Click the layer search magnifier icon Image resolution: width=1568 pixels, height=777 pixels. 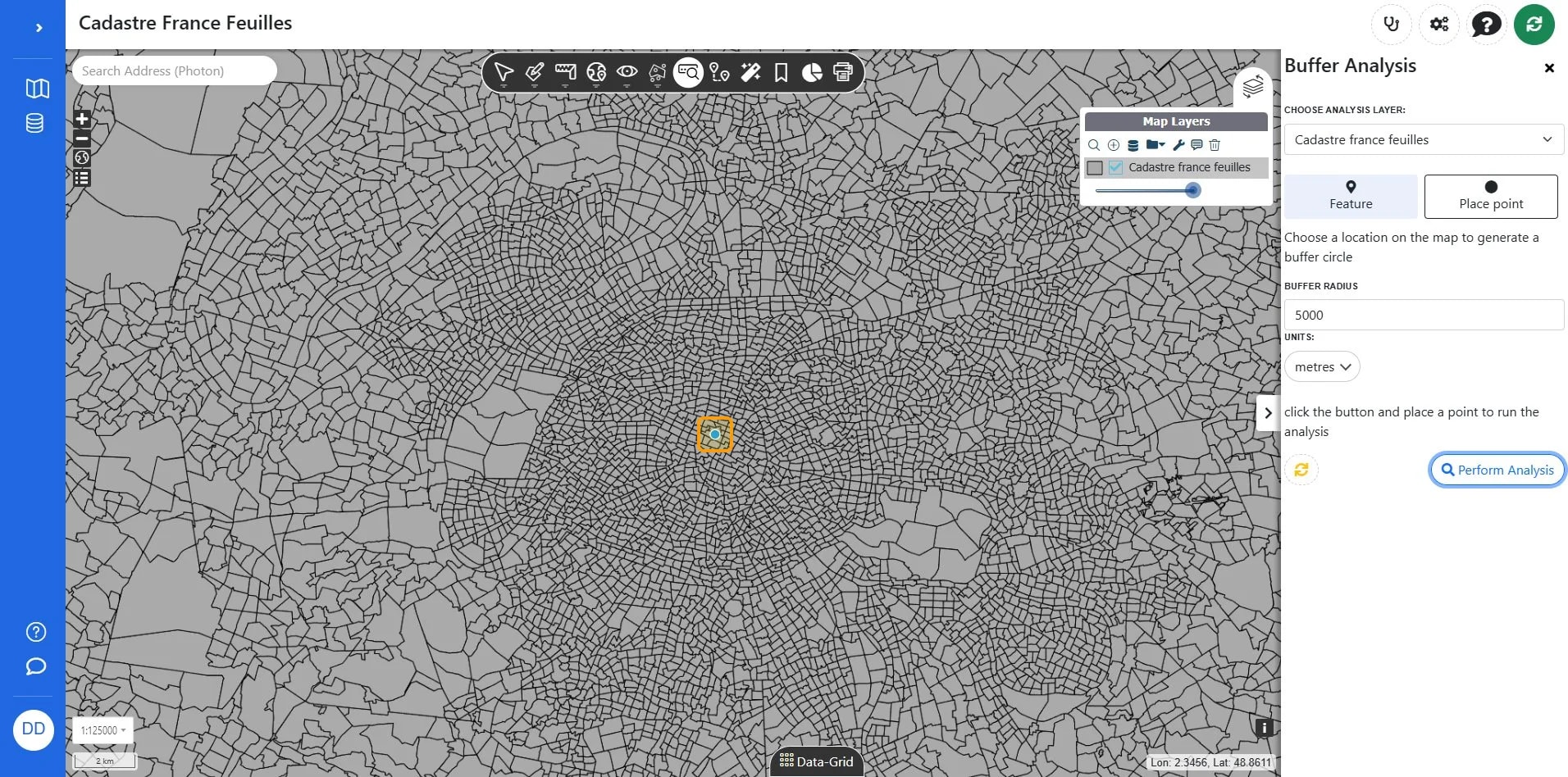tap(1094, 145)
